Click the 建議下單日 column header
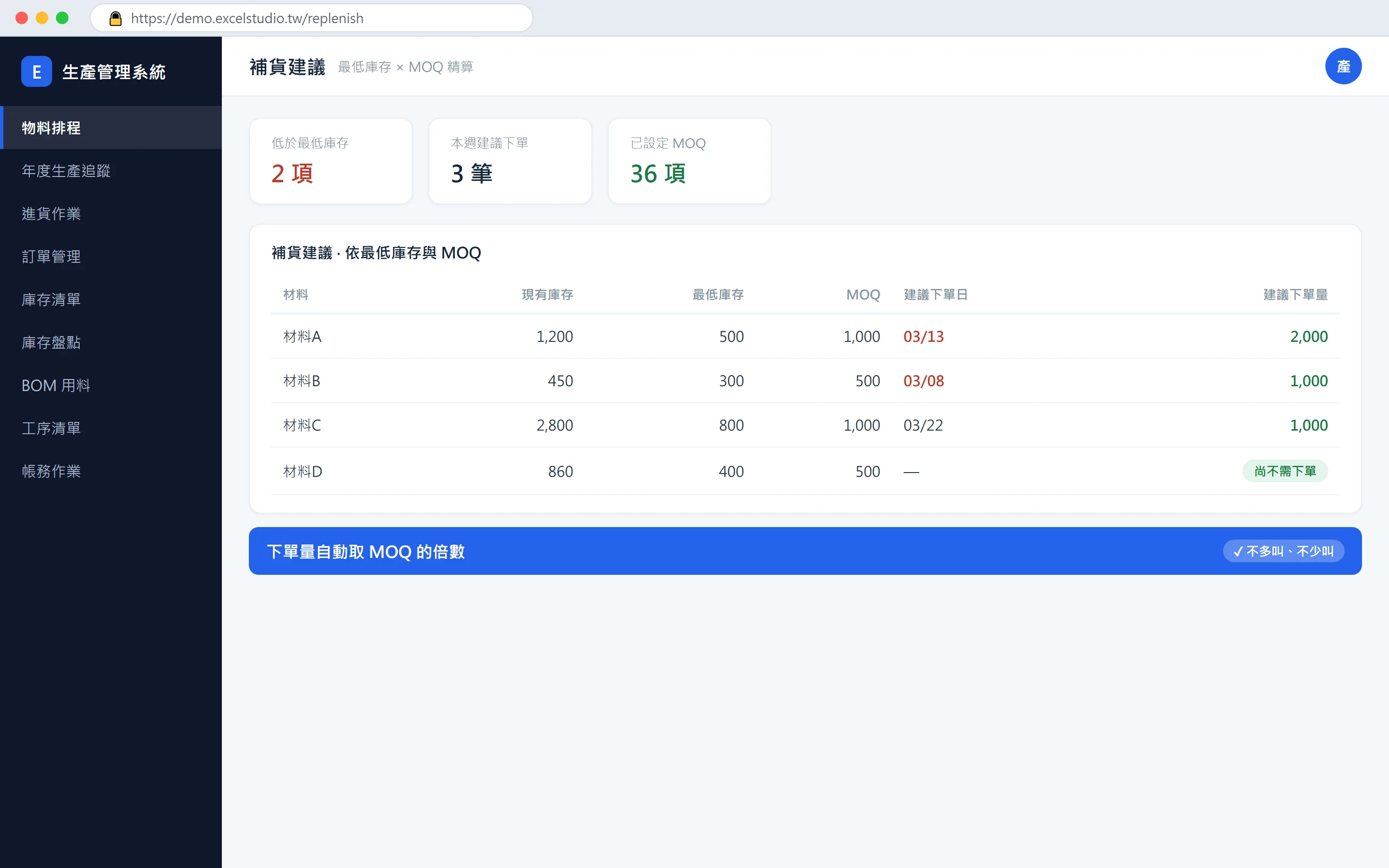This screenshot has height=868, width=1389. pos(936,295)
